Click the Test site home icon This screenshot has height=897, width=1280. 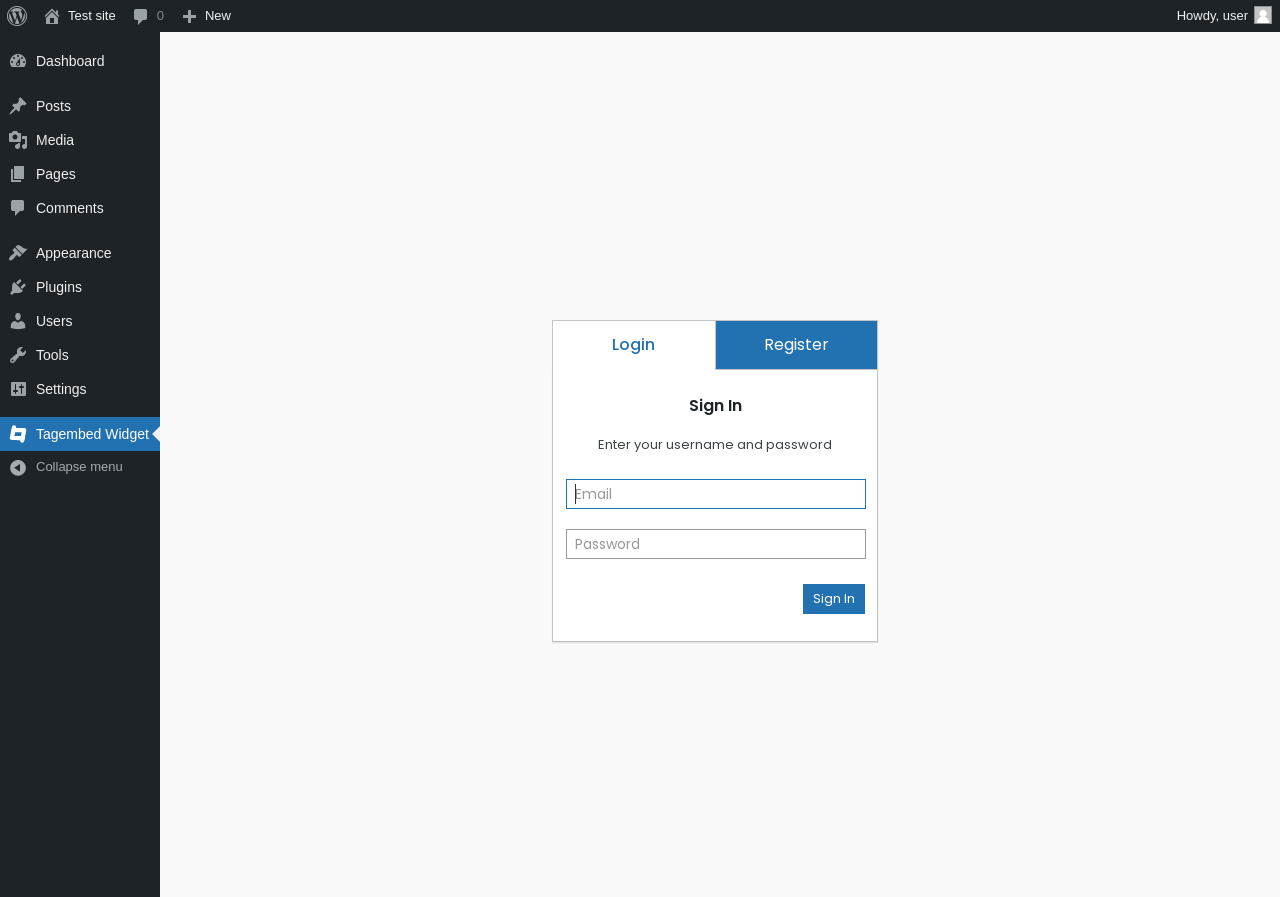point(52,16)
